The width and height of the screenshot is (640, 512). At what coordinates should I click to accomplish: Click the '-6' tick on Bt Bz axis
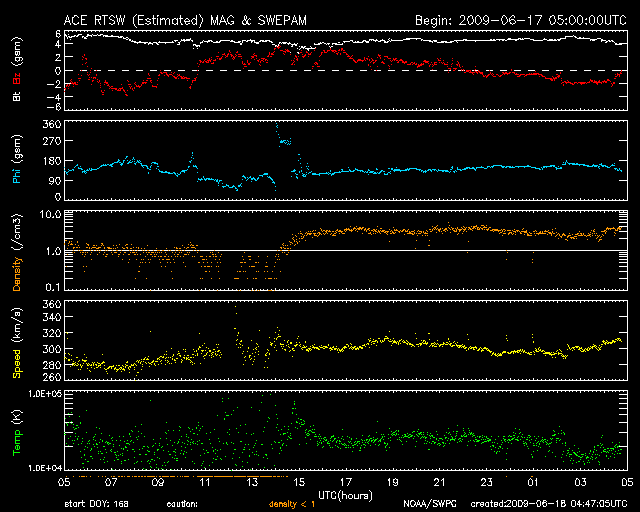click(54, 107)
